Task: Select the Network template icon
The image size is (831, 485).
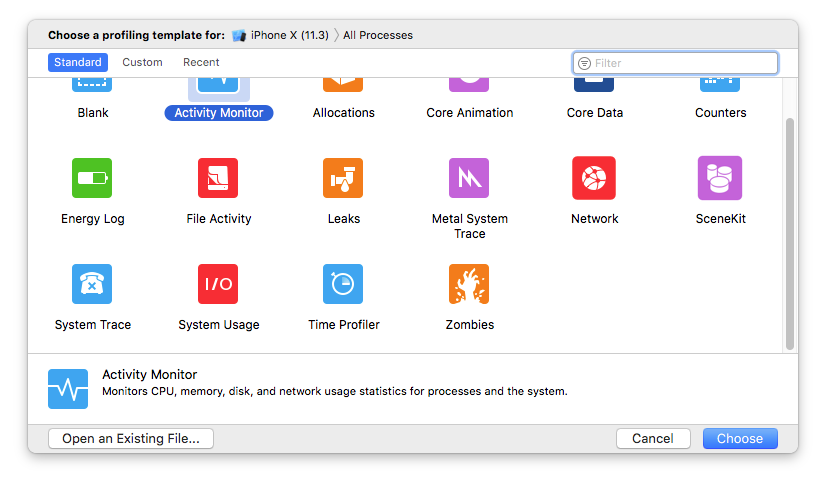Action: pyautogui.click(x=594, y=178)
